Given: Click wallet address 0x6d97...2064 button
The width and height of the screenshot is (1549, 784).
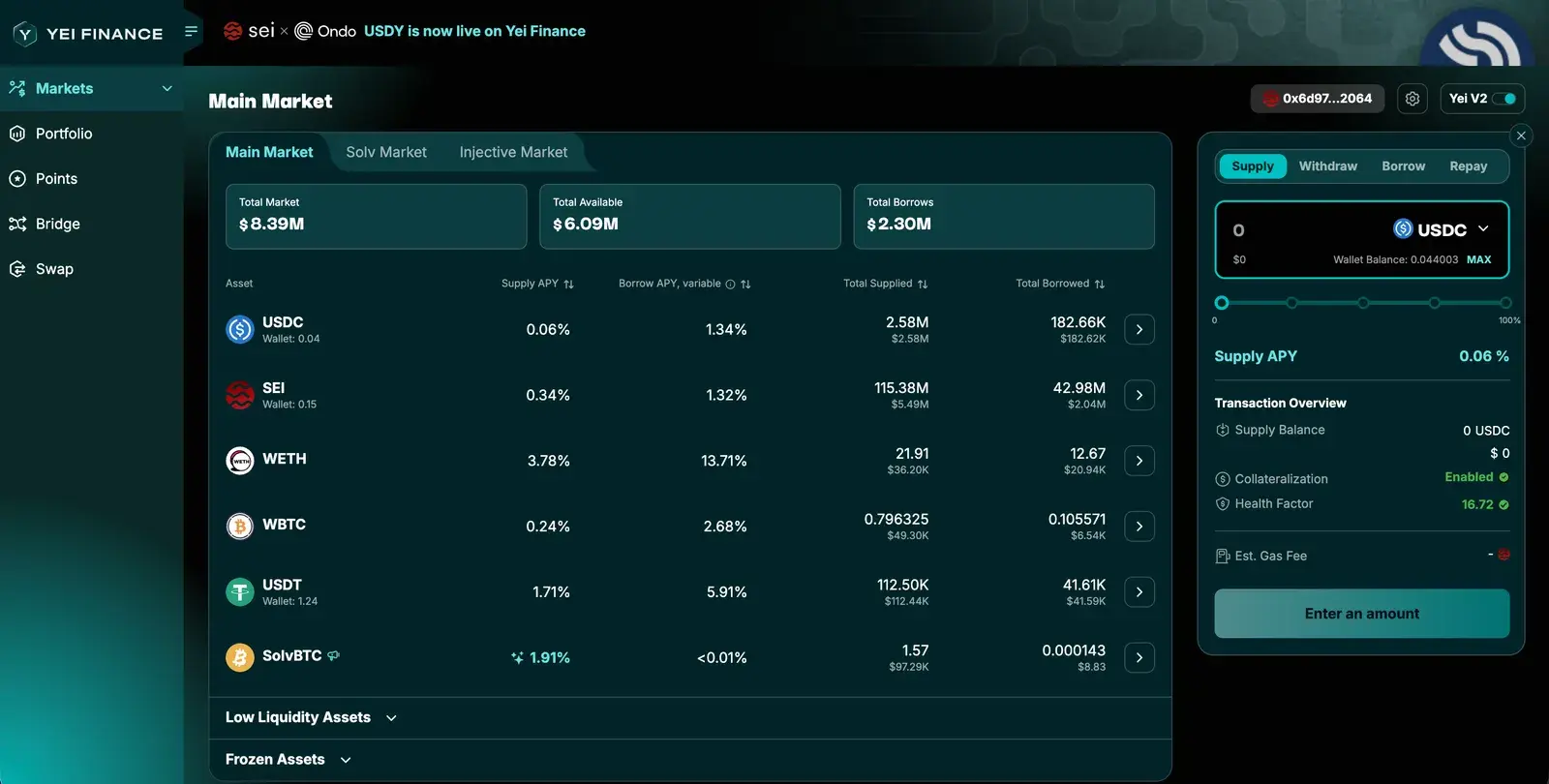Looking at the screenshot, I should click(x=1318, y=99).
